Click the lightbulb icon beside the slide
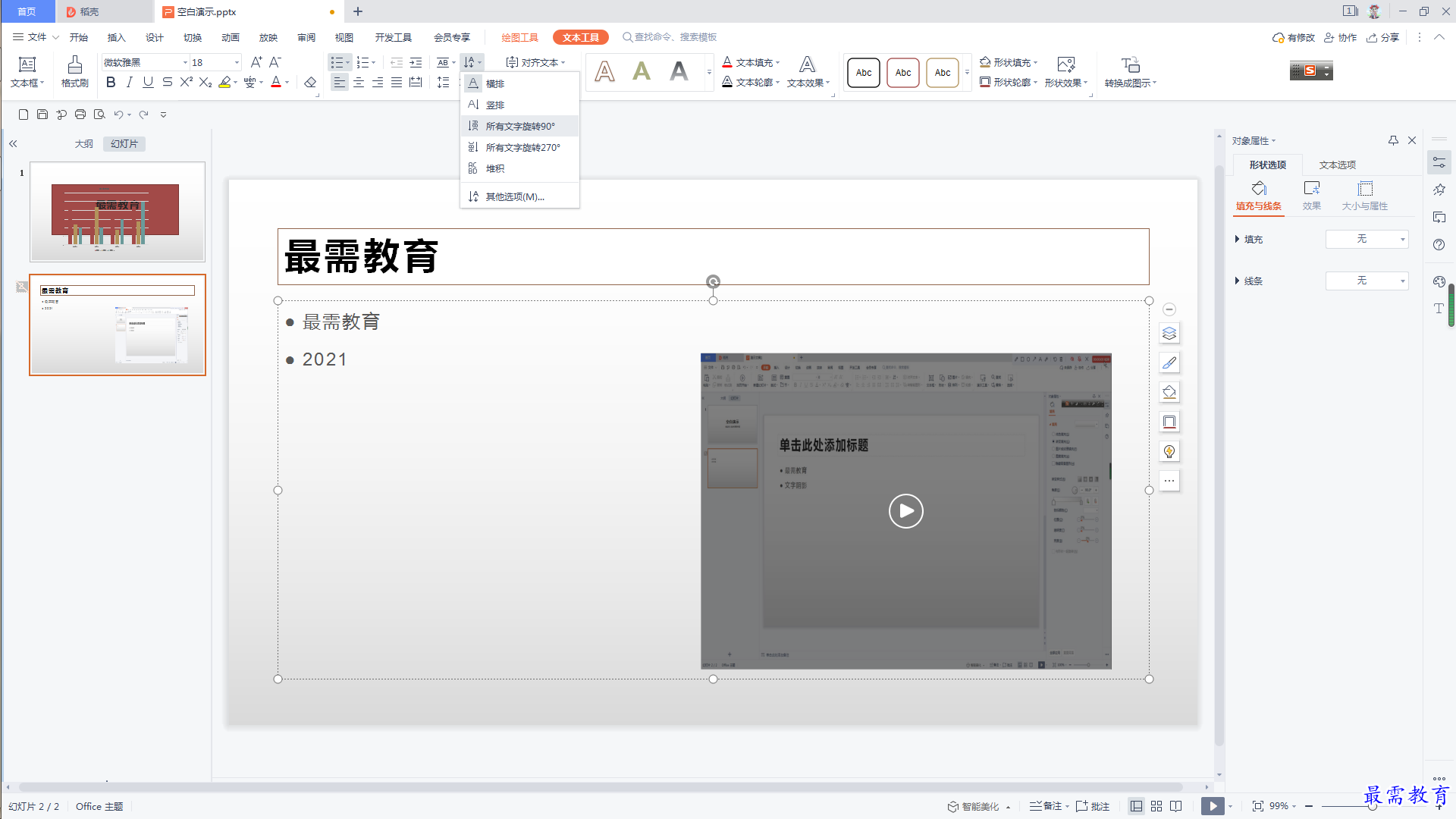Screen dimensions: 1456x819 pyautogui.click(x=1169, y=452)
